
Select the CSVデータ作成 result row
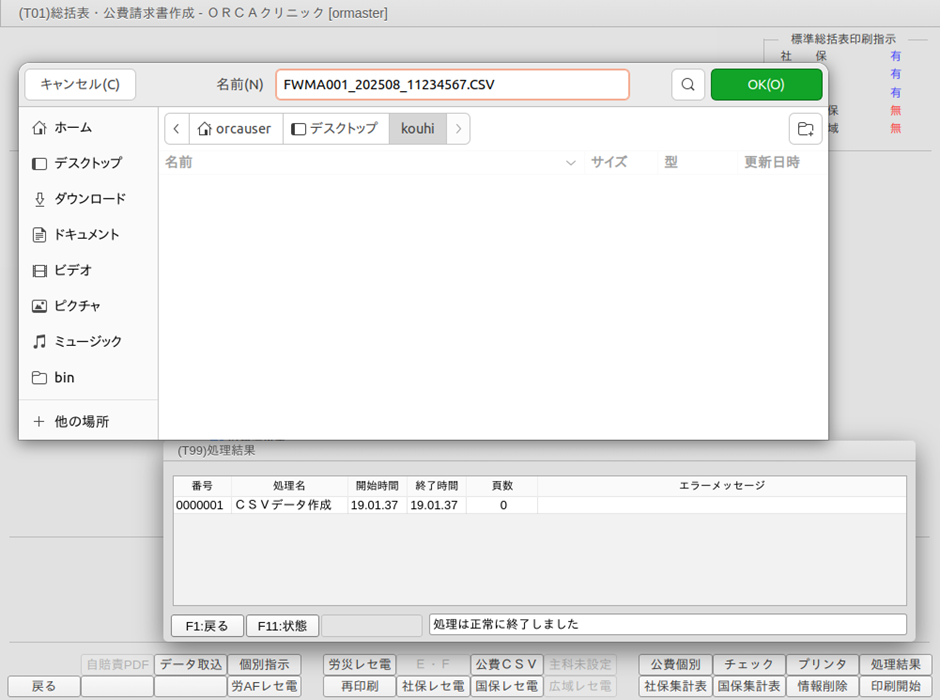(x=400, y=506)
